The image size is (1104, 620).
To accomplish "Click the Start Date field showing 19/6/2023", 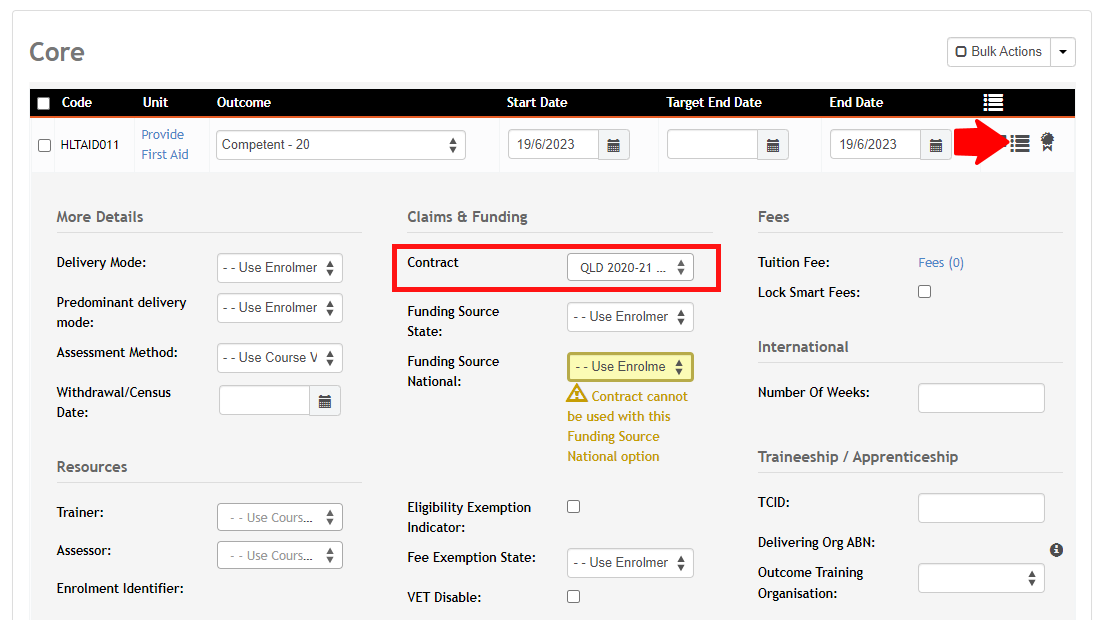I will [x=553, y=145].
